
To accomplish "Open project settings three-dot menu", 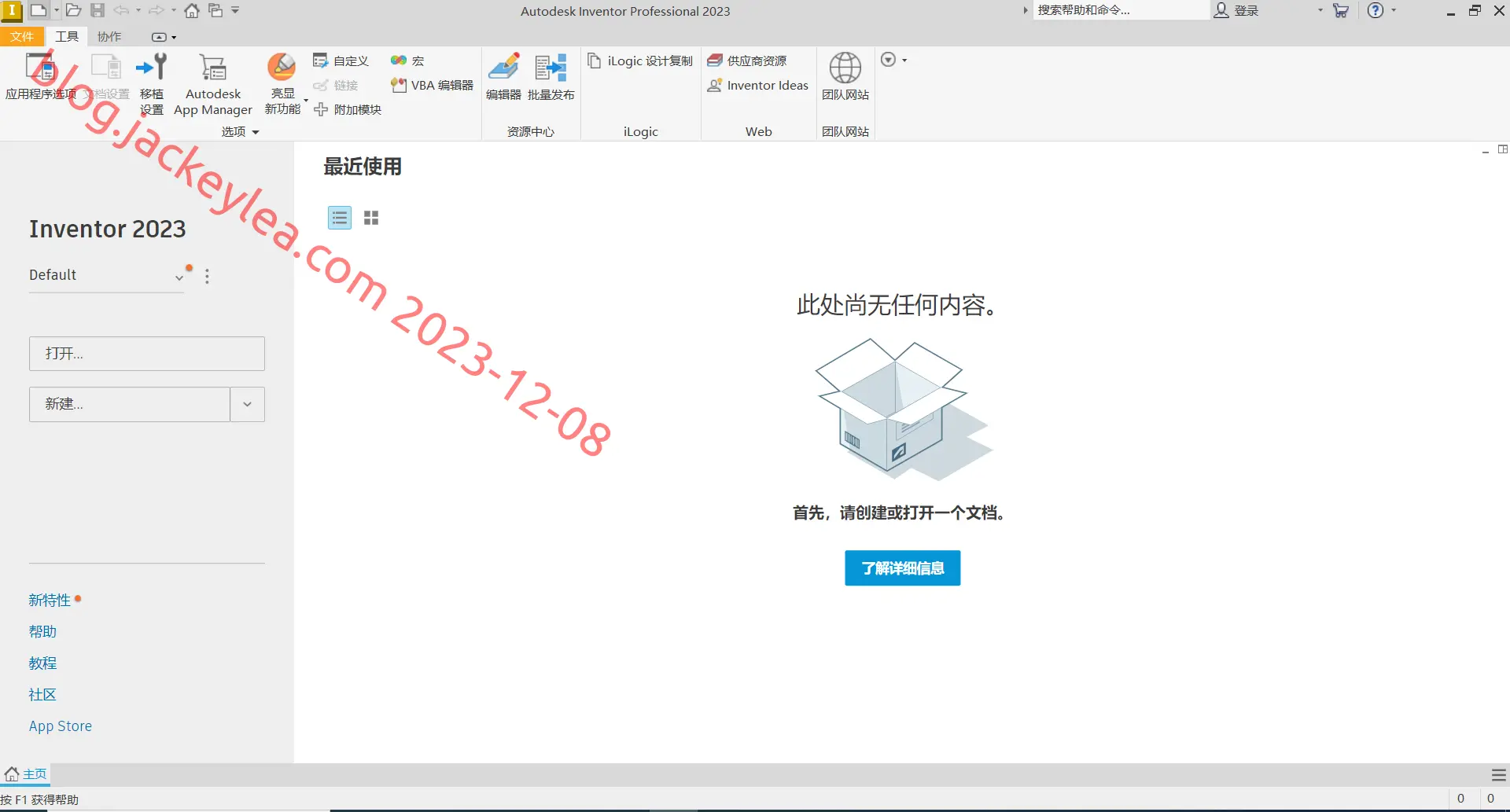I will pyautogui.click(x=207, y=277).
